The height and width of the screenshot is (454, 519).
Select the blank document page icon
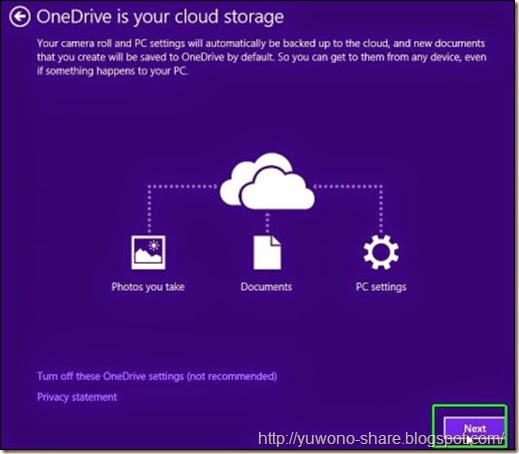click(267, 252)
